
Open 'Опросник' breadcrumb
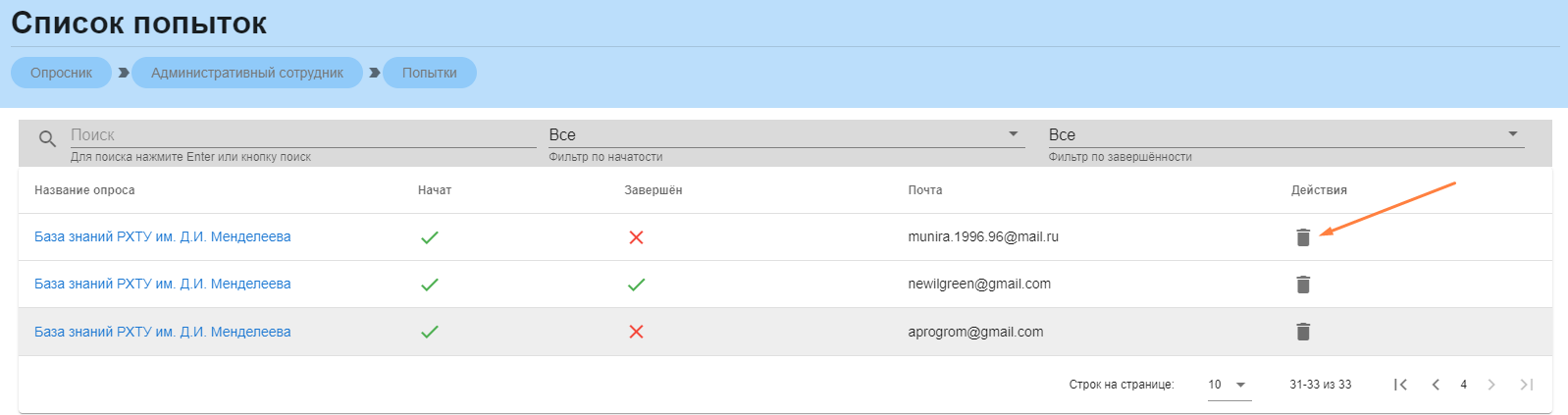click(61, 73)
